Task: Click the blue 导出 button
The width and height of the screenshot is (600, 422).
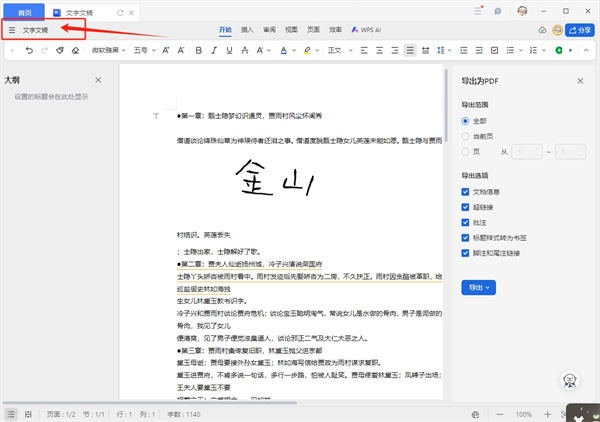Action: point(477,288)
